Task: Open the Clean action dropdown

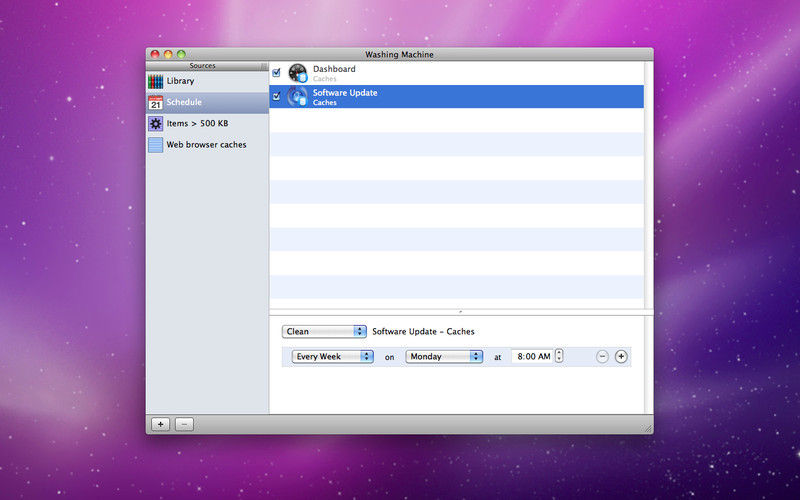Action: [x=324, y=332]
